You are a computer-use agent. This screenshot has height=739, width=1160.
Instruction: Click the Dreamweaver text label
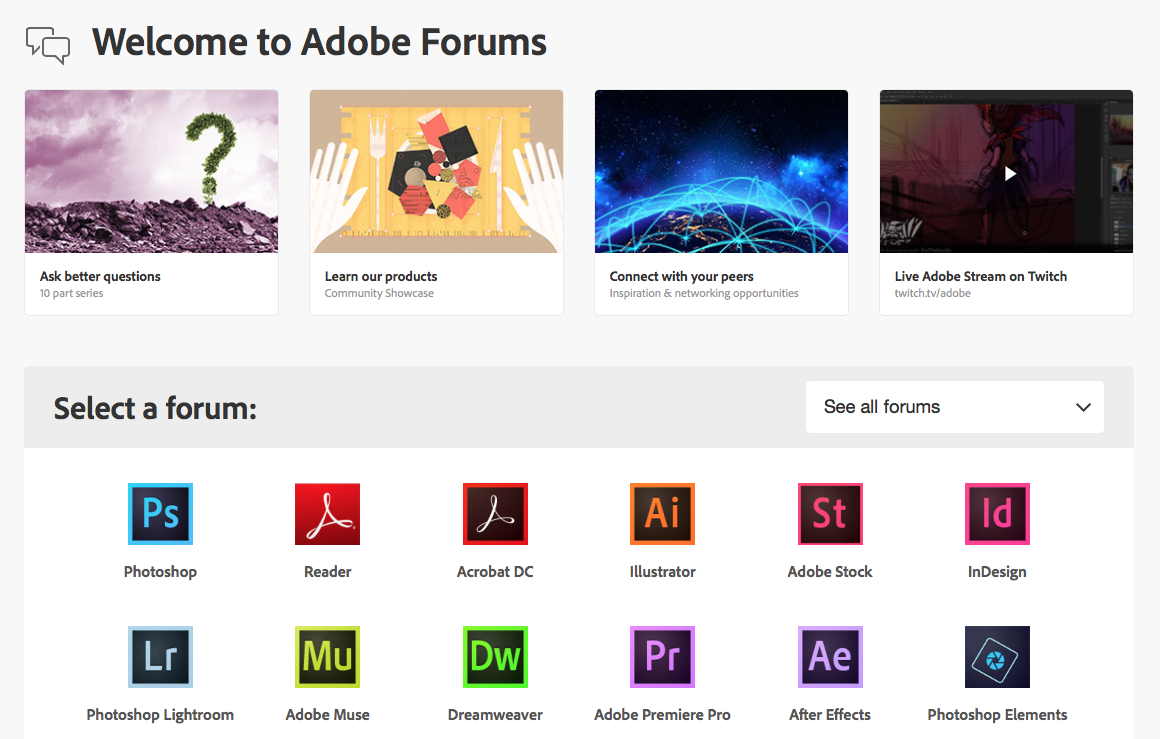[495, 715]
